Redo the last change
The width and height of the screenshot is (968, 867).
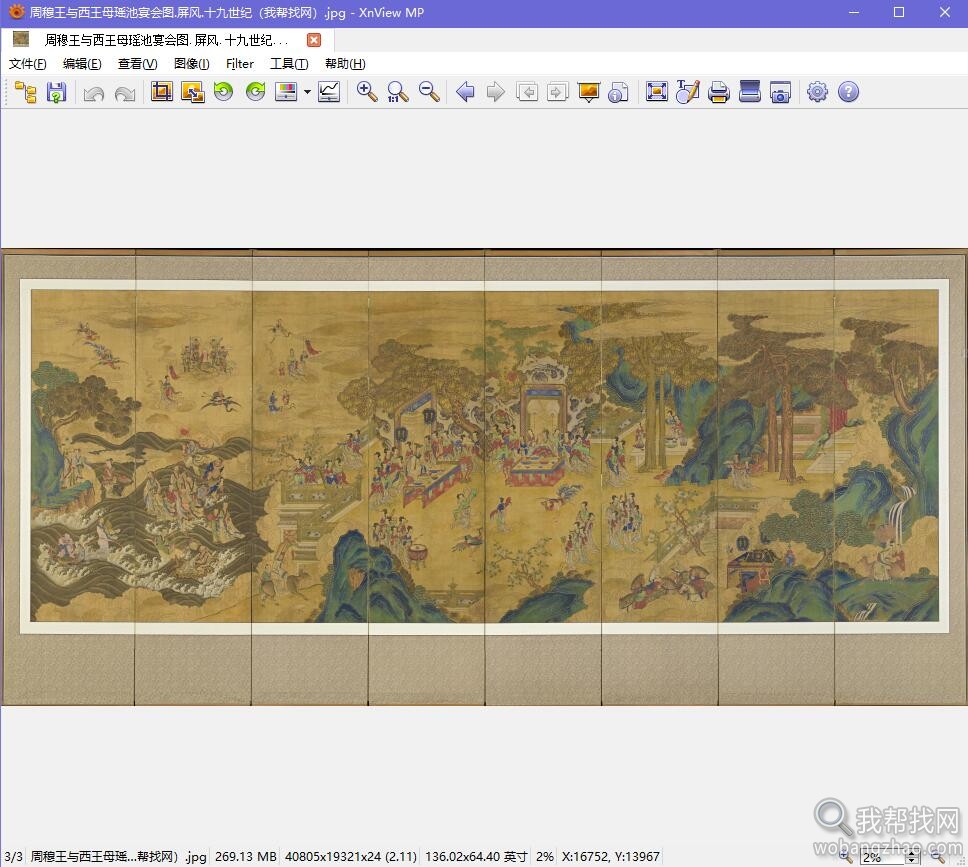125,93
